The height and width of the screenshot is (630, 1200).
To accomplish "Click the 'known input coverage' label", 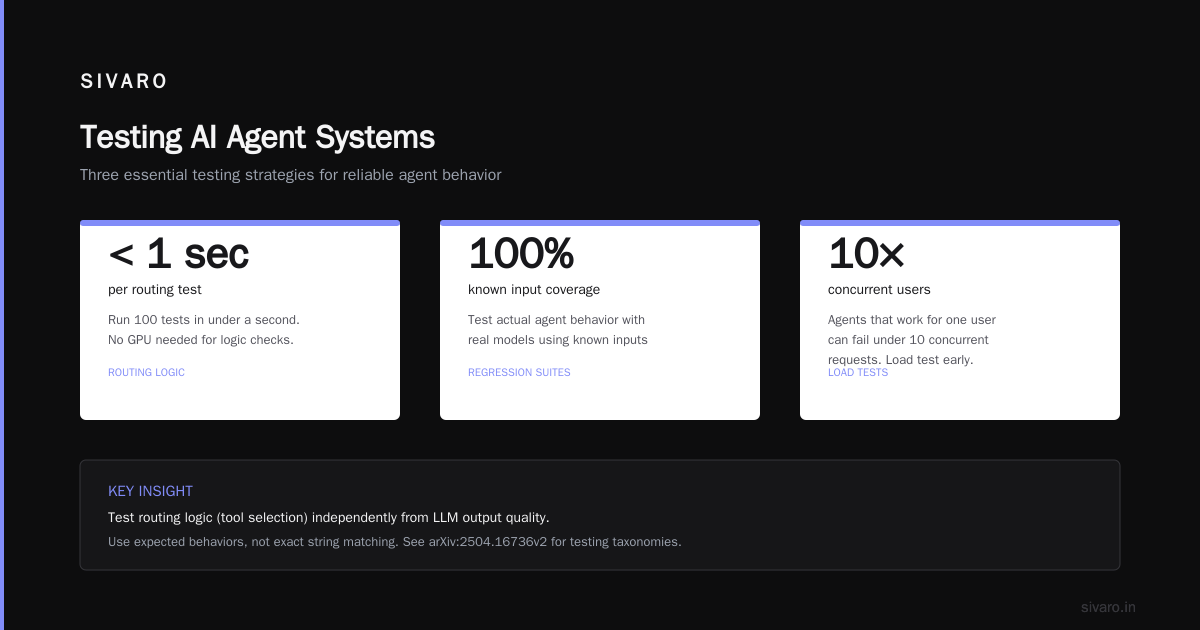I will click(x=534, y=290).
